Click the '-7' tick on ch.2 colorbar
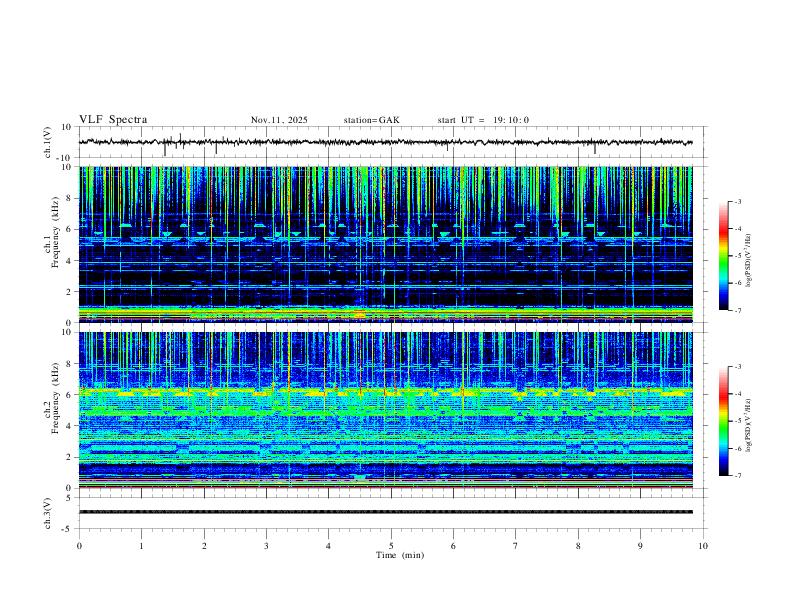 pyautogui.click(x=737, y=476)
